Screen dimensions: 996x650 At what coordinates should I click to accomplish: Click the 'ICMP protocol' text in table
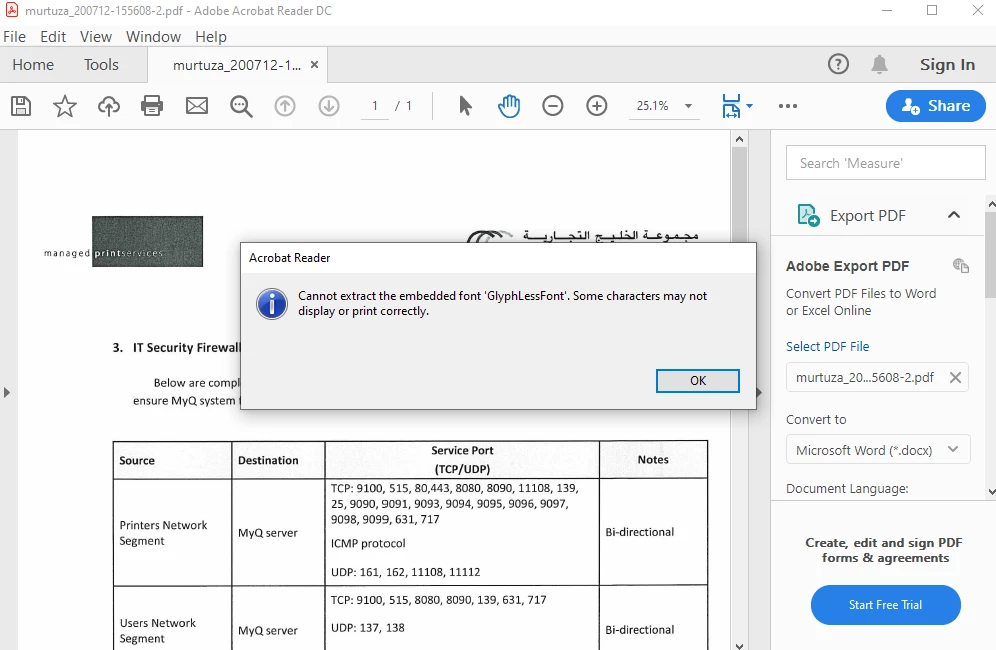(368, 543)
